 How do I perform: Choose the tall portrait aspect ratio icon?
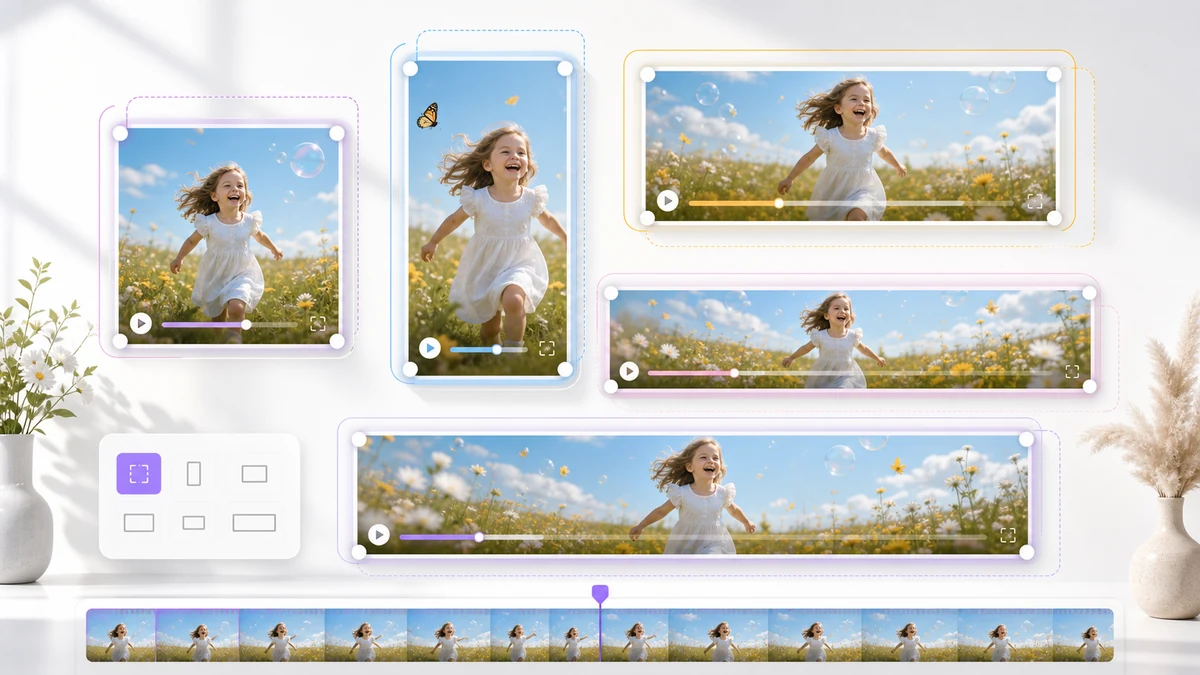[x=194, y=473]
